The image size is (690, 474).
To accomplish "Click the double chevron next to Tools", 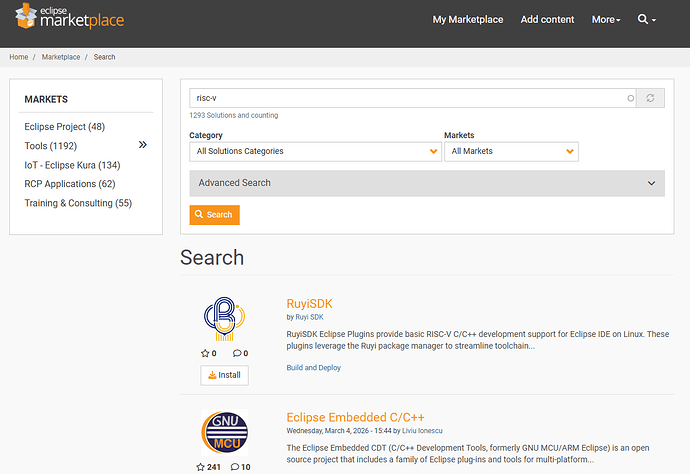I will click(143, 145).
